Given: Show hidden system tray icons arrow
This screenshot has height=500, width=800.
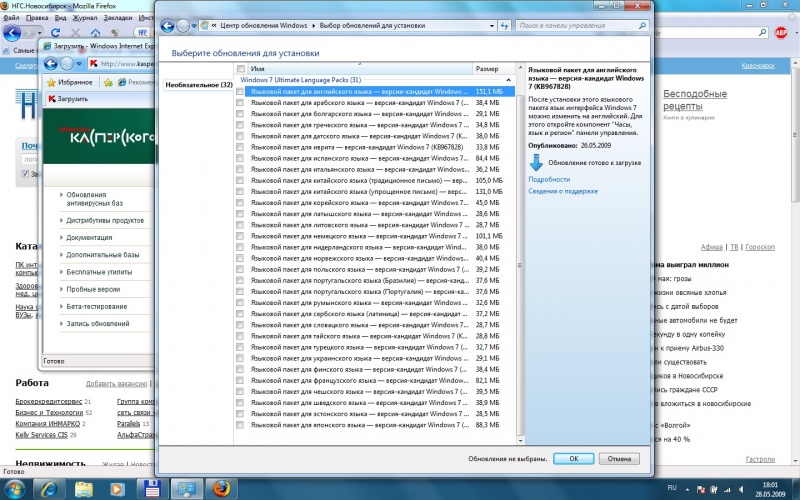Looking at the screenshot, I should (687, 490).
